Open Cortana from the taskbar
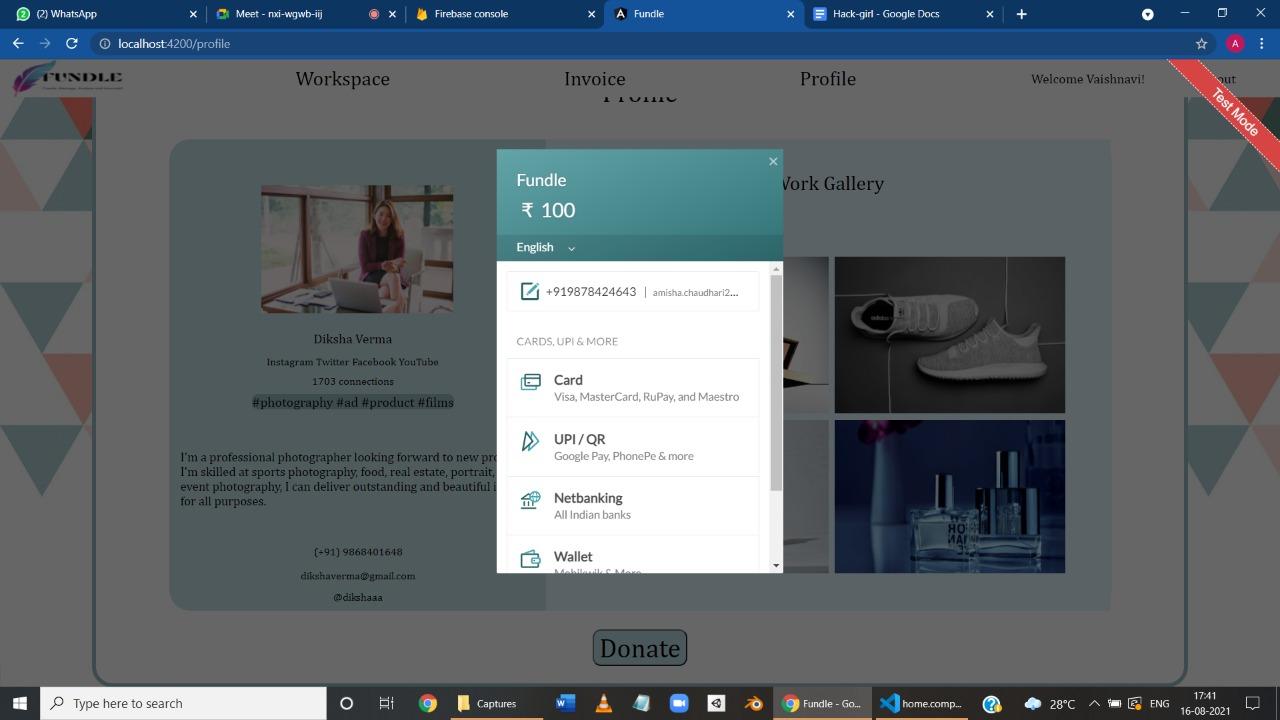This screenshot has width=1280, height=720. (x=346, y=703)
